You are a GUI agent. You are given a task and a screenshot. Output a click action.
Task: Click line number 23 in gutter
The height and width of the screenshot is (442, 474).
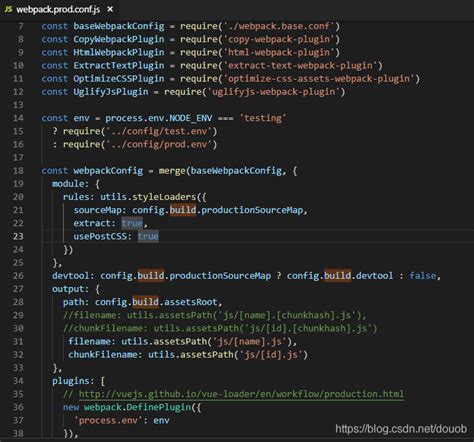pos(18,236)
